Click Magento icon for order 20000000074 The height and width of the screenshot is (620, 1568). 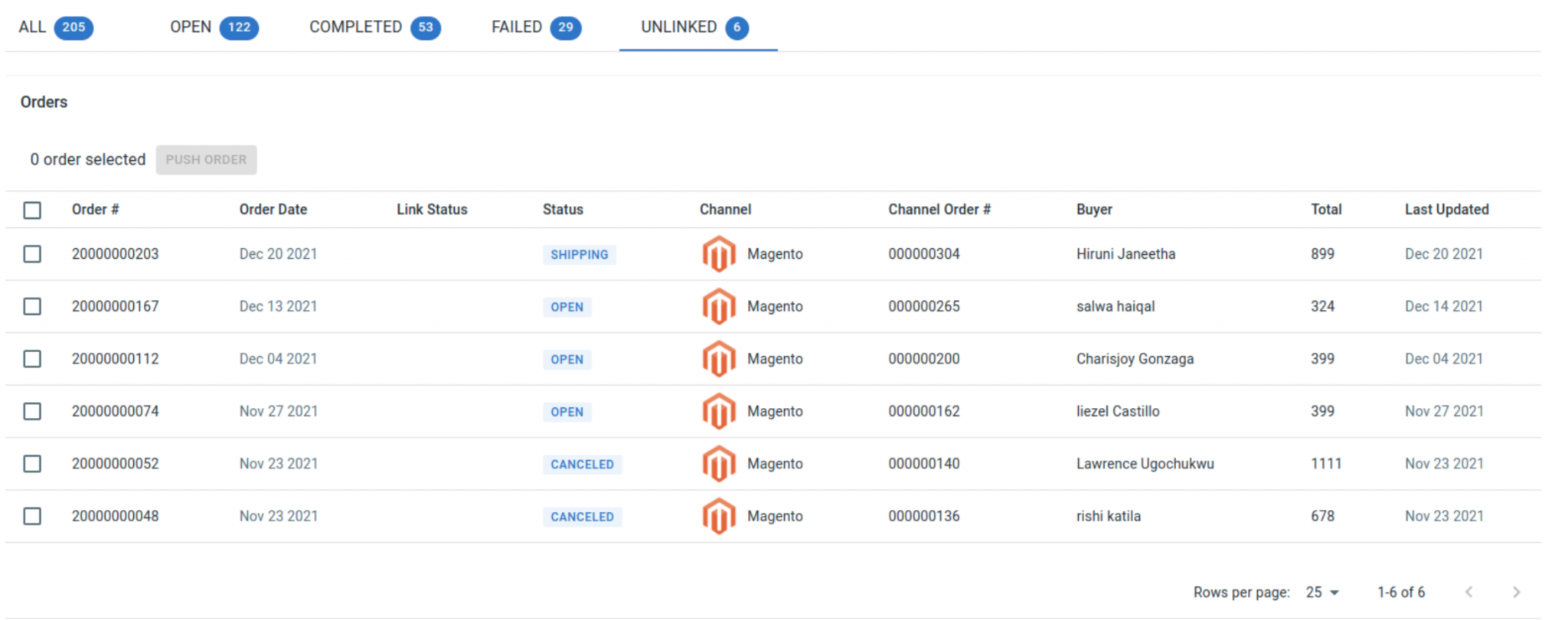point(718,412)
